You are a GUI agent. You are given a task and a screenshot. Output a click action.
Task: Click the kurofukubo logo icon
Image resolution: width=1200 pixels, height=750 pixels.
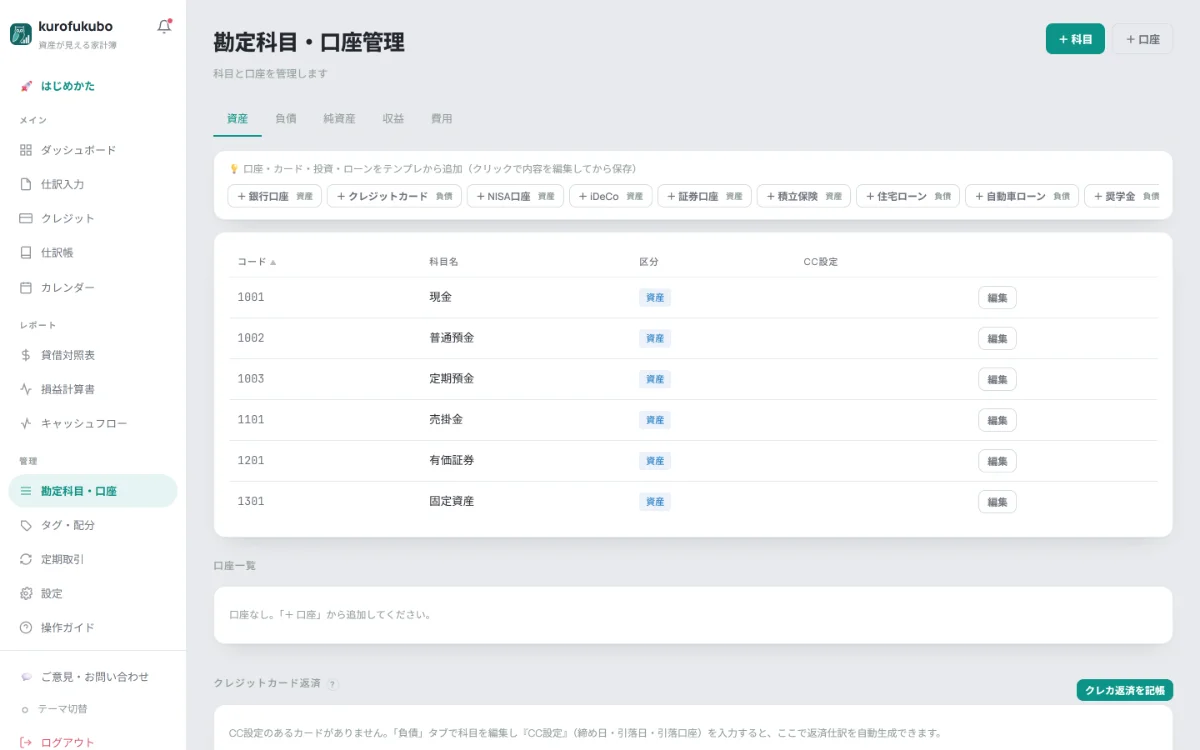point(21,34)
